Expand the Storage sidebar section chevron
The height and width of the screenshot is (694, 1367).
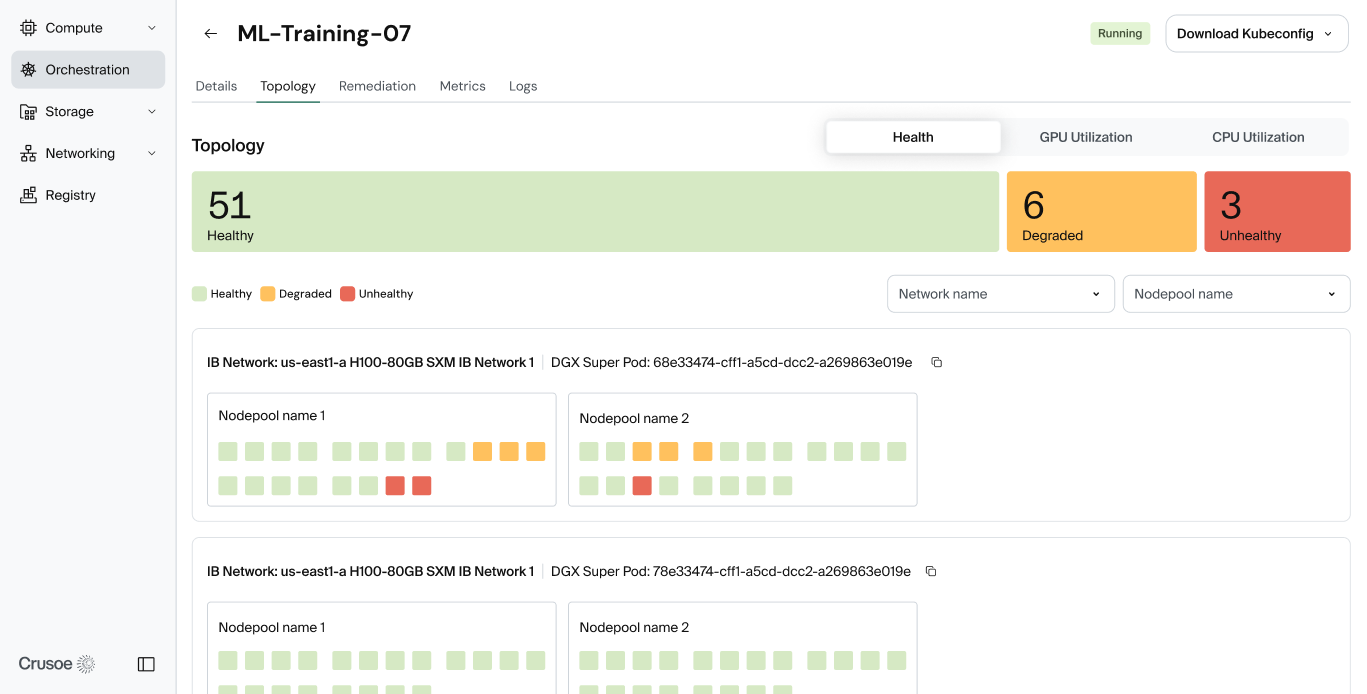click(152, 112)
